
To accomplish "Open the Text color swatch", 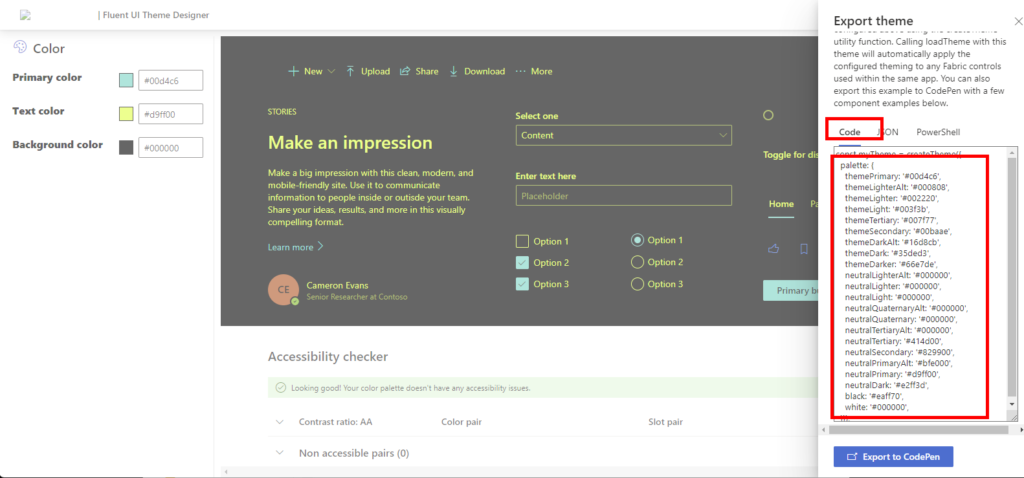I will click(126, 114).
